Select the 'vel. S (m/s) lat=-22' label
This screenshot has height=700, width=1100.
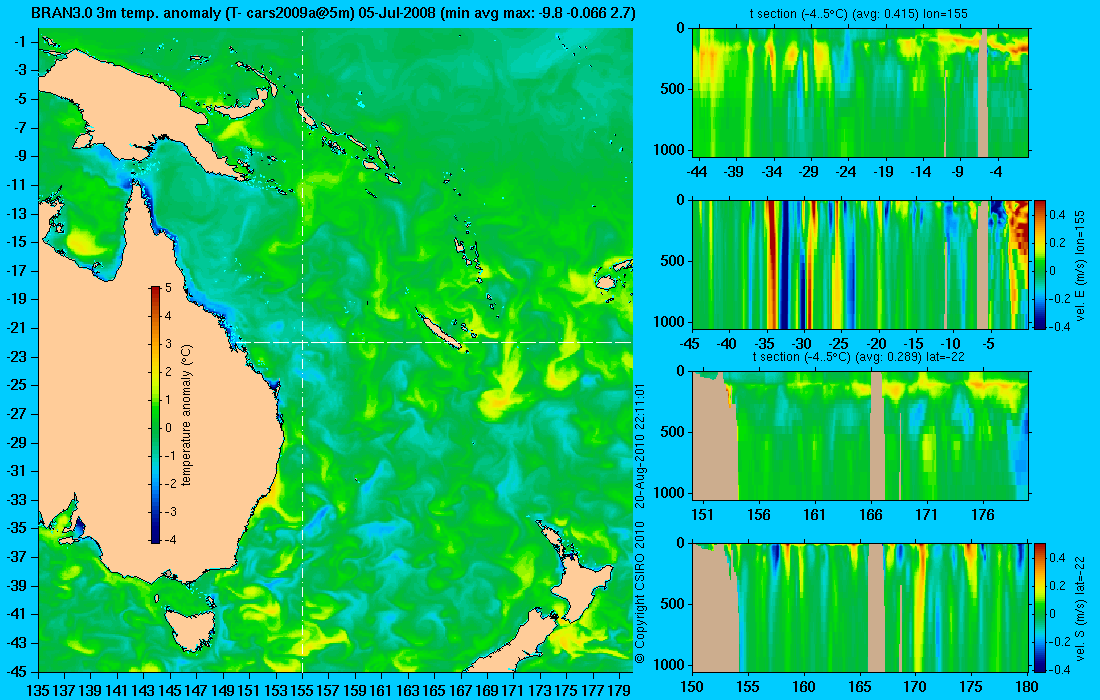(1080, 607)
